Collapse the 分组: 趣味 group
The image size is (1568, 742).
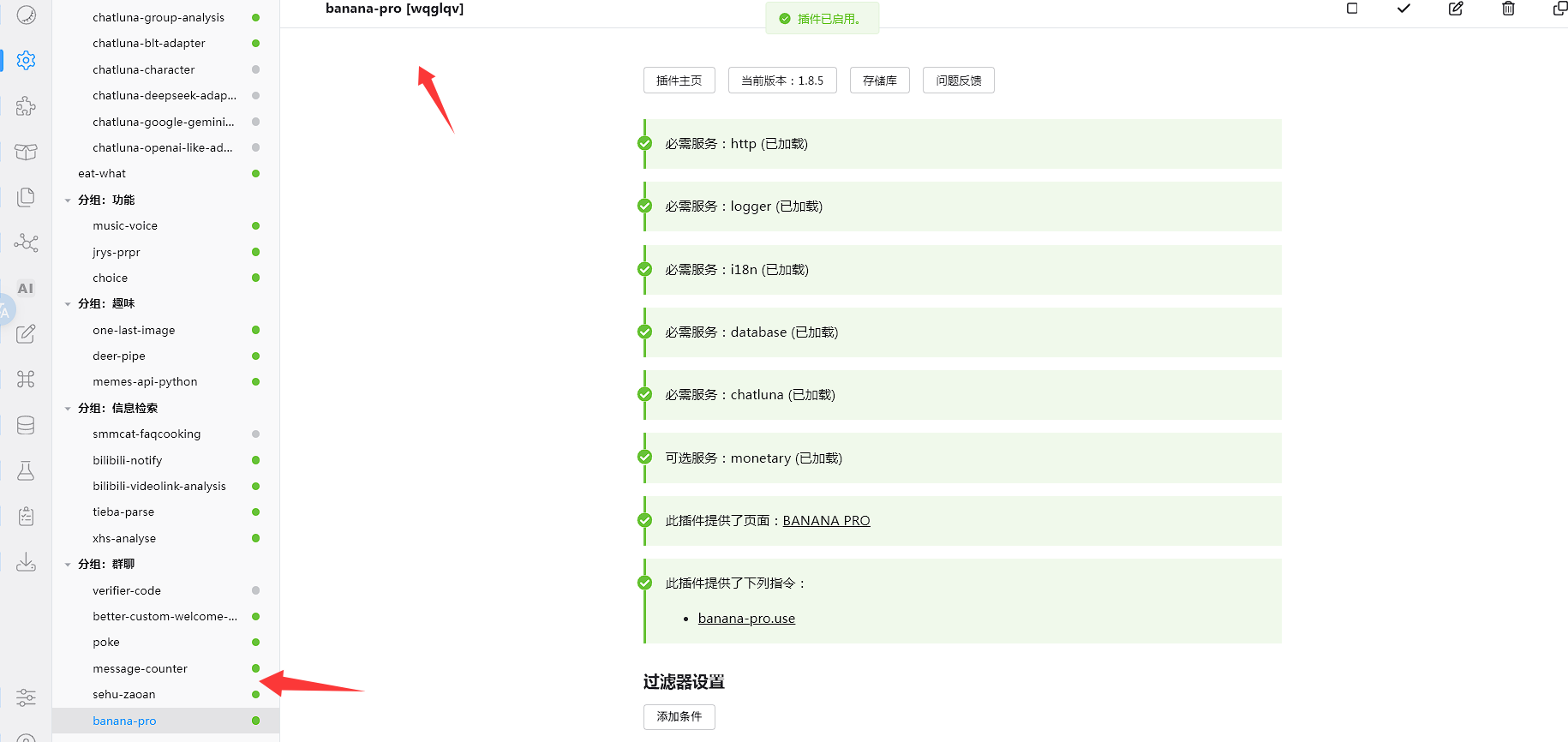(x=68, y=304)
